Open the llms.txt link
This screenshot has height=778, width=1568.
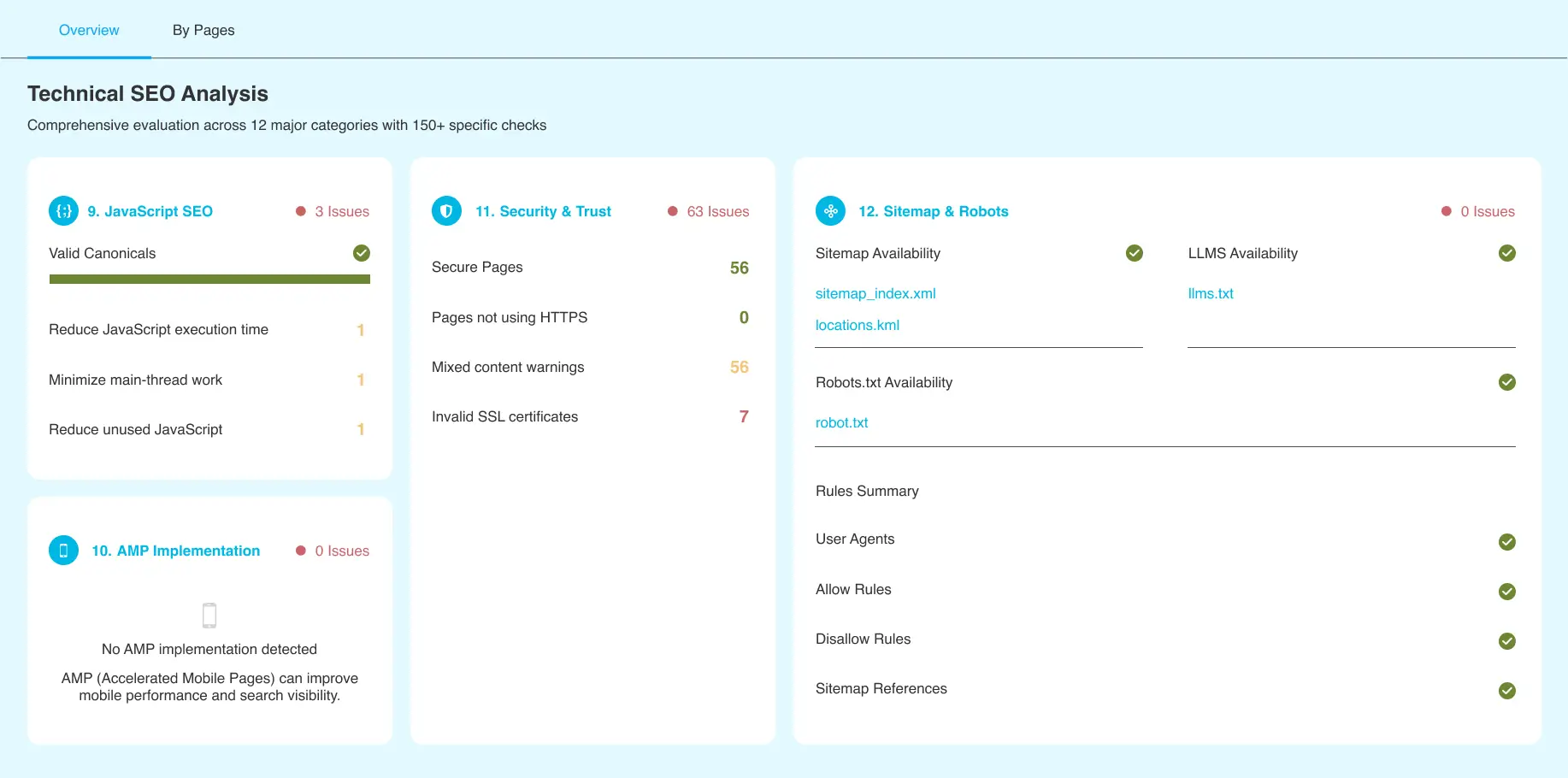point(1210,293)
